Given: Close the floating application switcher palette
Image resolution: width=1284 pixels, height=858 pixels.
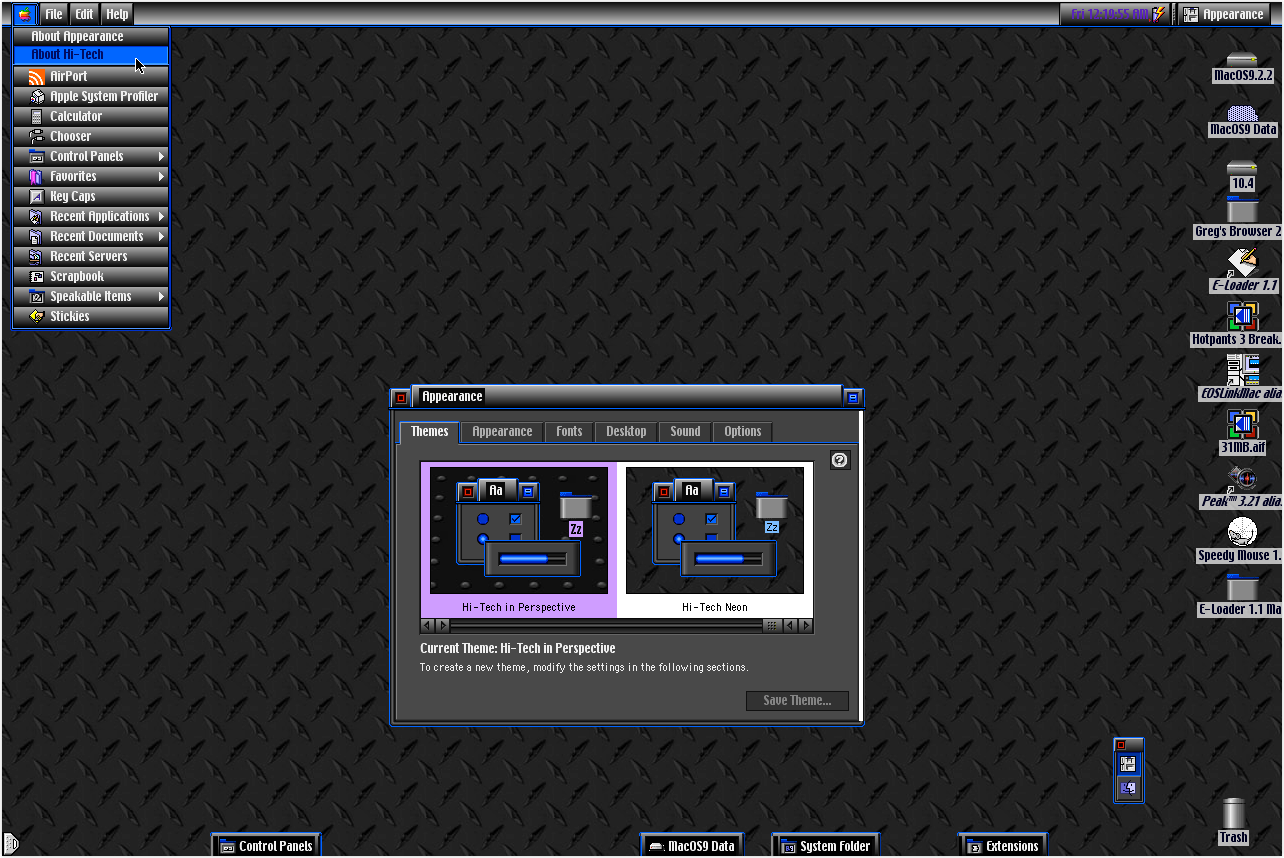Looking at the screenshot, I should coord(1121,744).
